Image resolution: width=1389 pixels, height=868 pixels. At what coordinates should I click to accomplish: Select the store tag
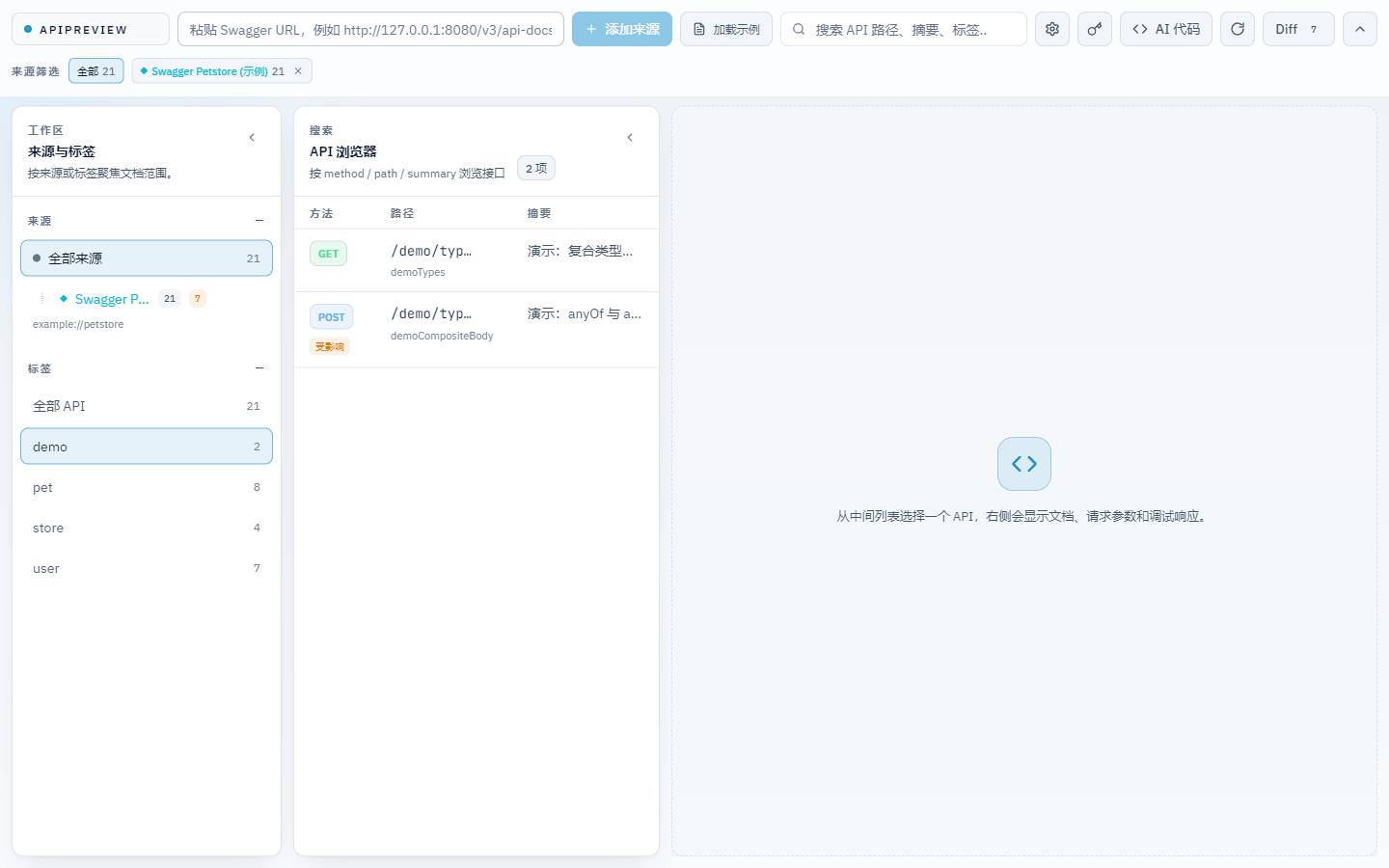(x=147, y=528)
